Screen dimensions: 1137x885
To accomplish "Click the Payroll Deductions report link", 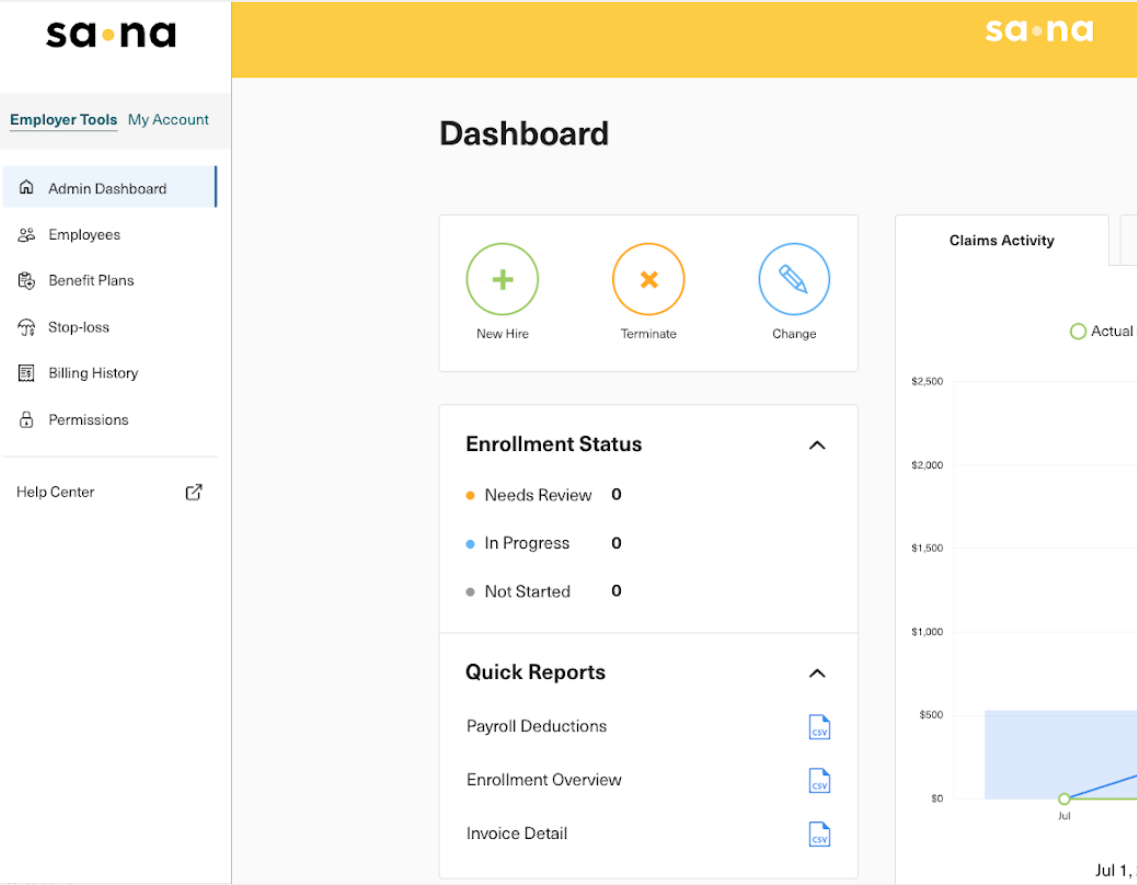I will point(537,726).
